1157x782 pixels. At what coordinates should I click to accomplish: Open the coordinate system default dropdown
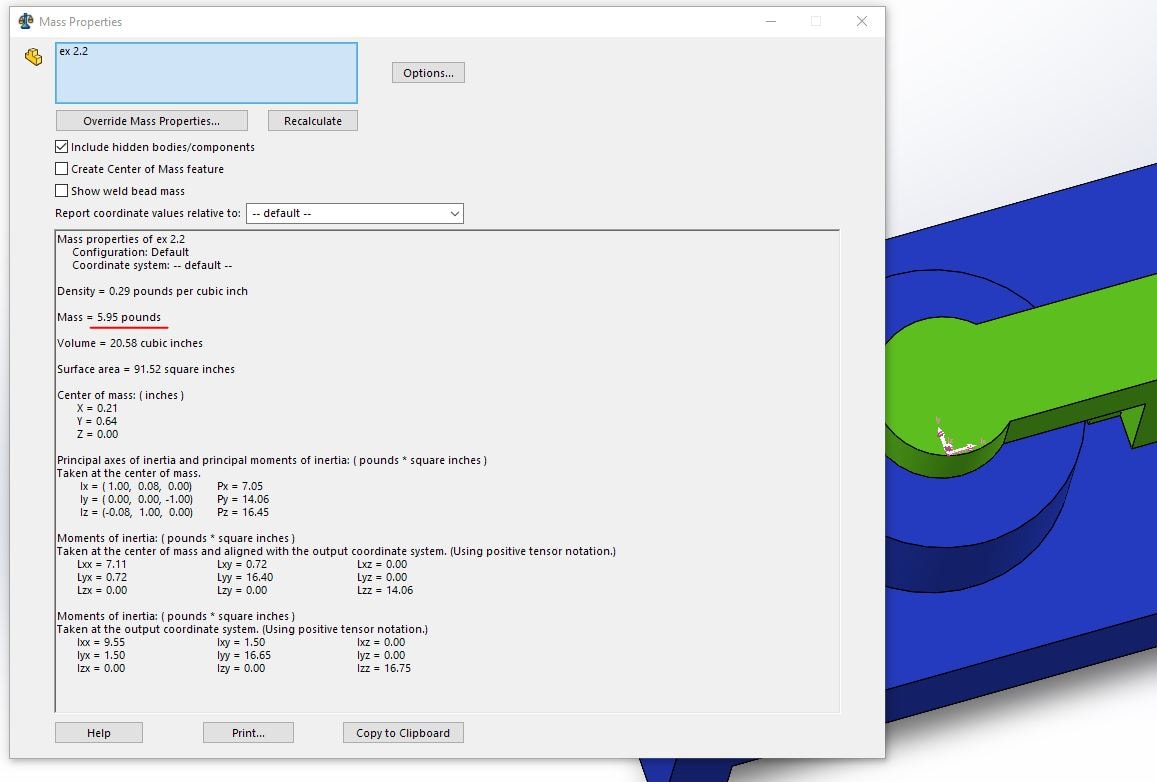354,213
